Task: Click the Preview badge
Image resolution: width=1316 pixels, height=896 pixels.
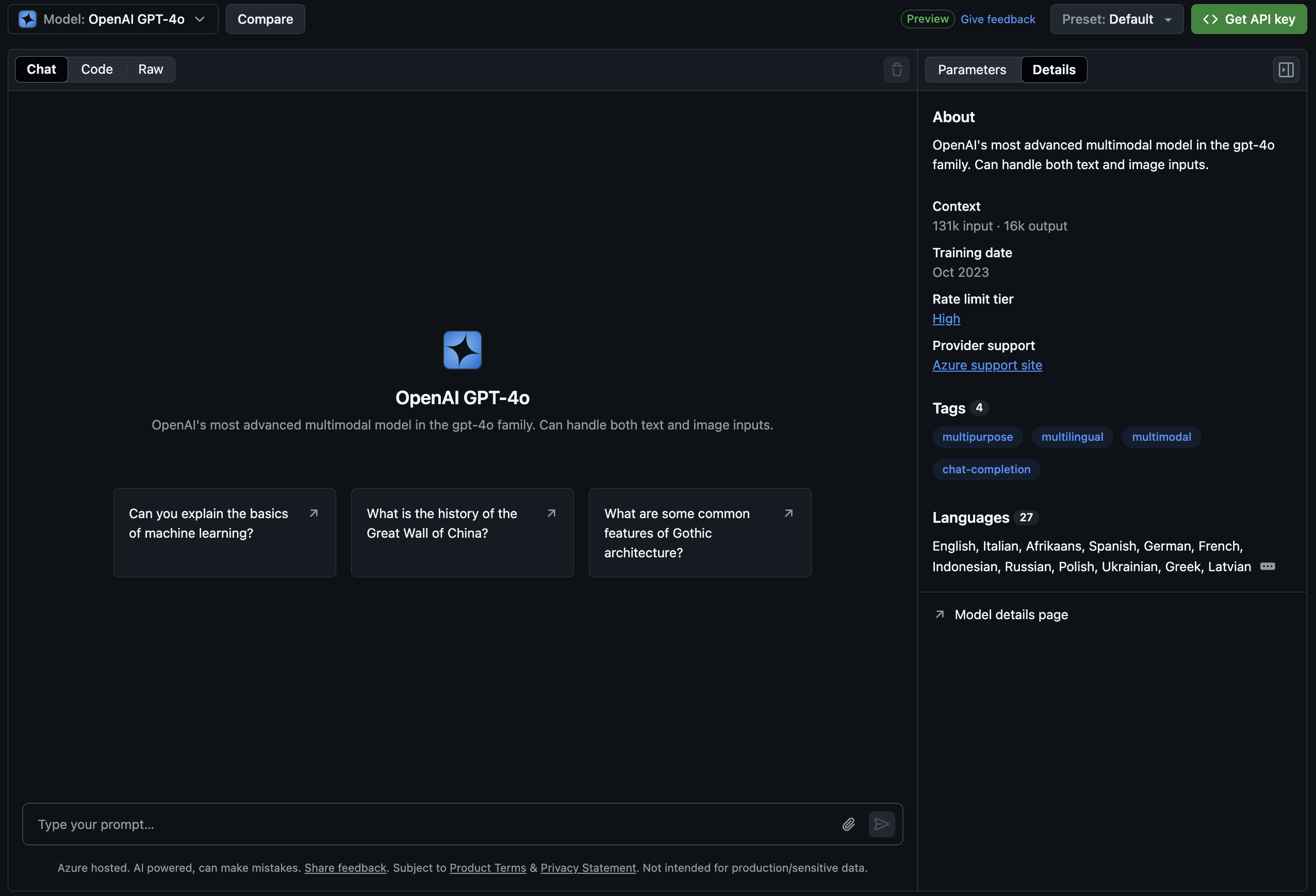Action: pos(928,19)
